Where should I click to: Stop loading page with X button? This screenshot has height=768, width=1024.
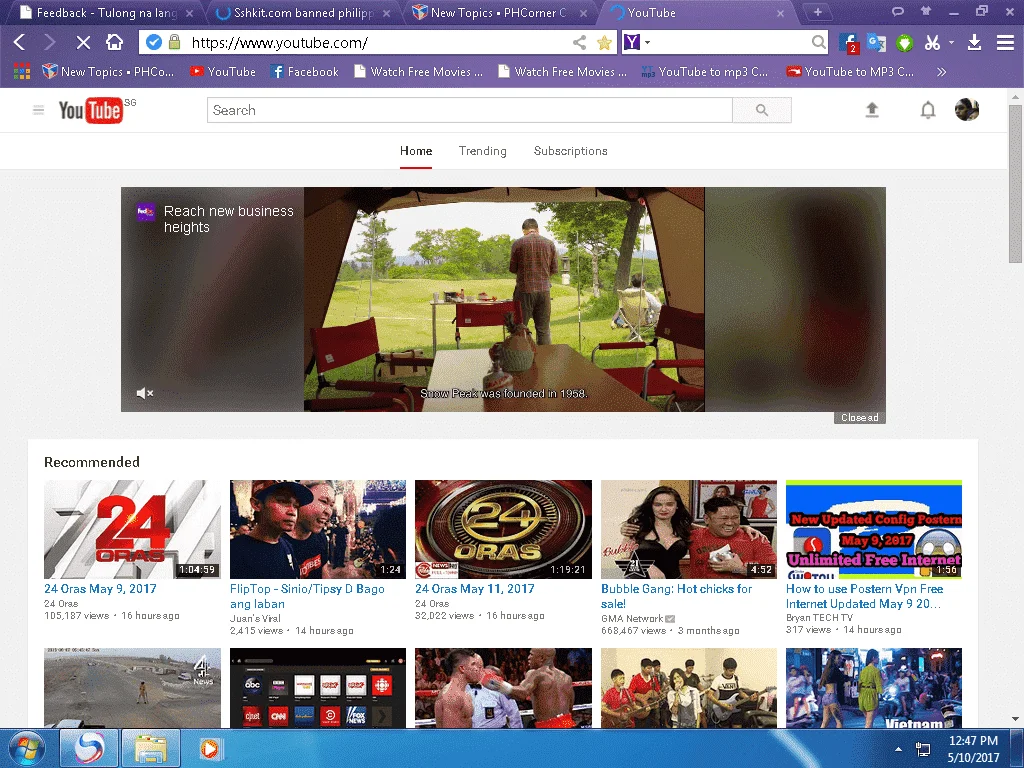(83, 42)
